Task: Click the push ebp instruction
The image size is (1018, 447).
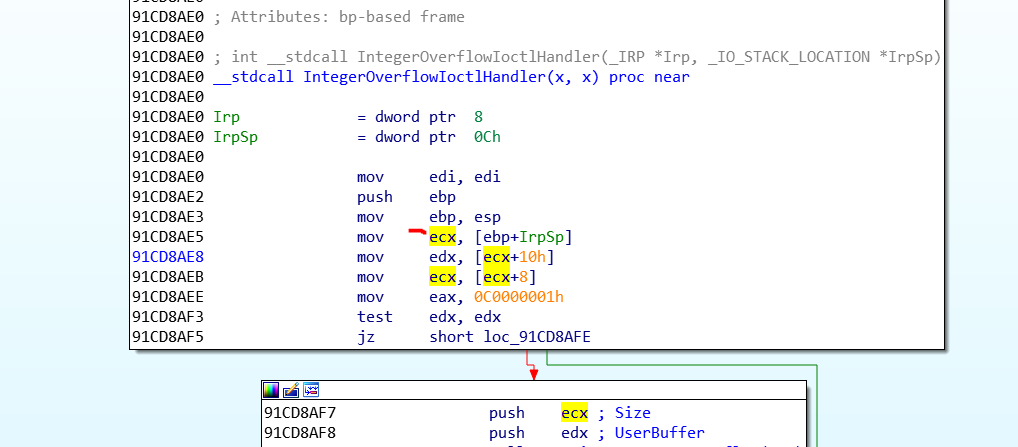Action: pyautogui.click(x=375, y=197)
